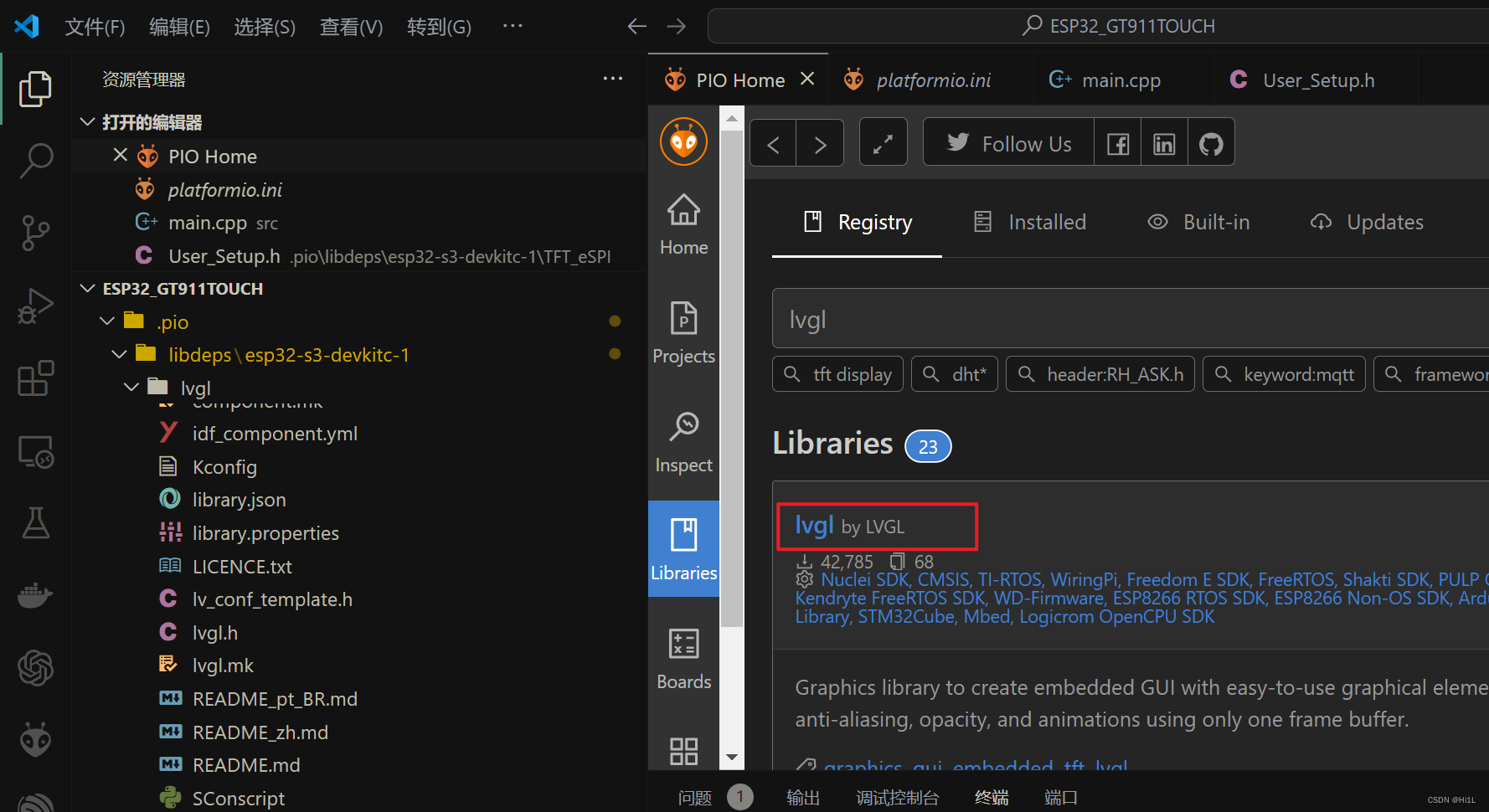Image resolution: width=1489 pixels, height=812 pixels.
Task: Switch to platformio.ini editor tab
Action: click(930, 80)
